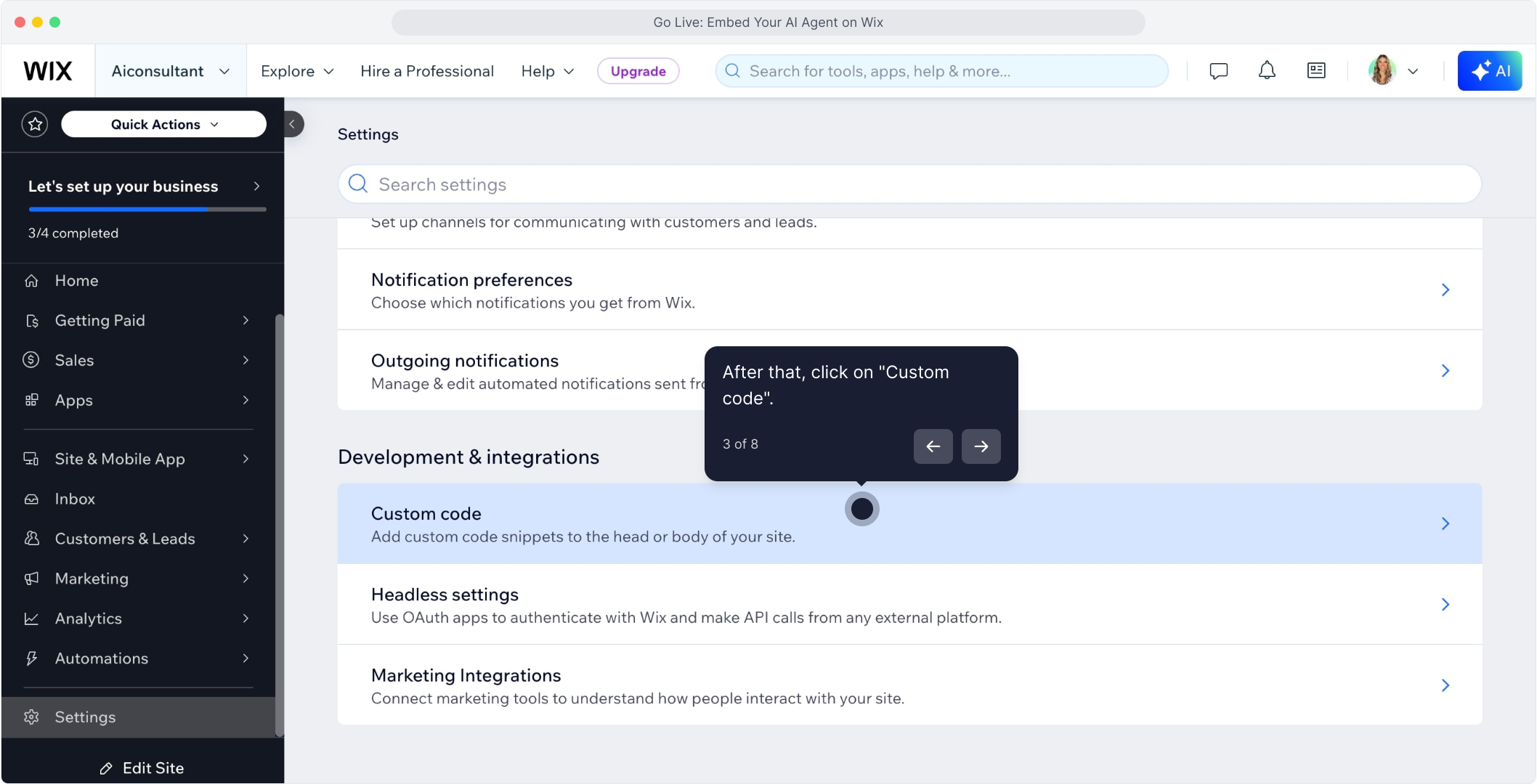Click into the Search settings field
Image resolution: width=1537 pixels, height=784 pixels.
908,184
